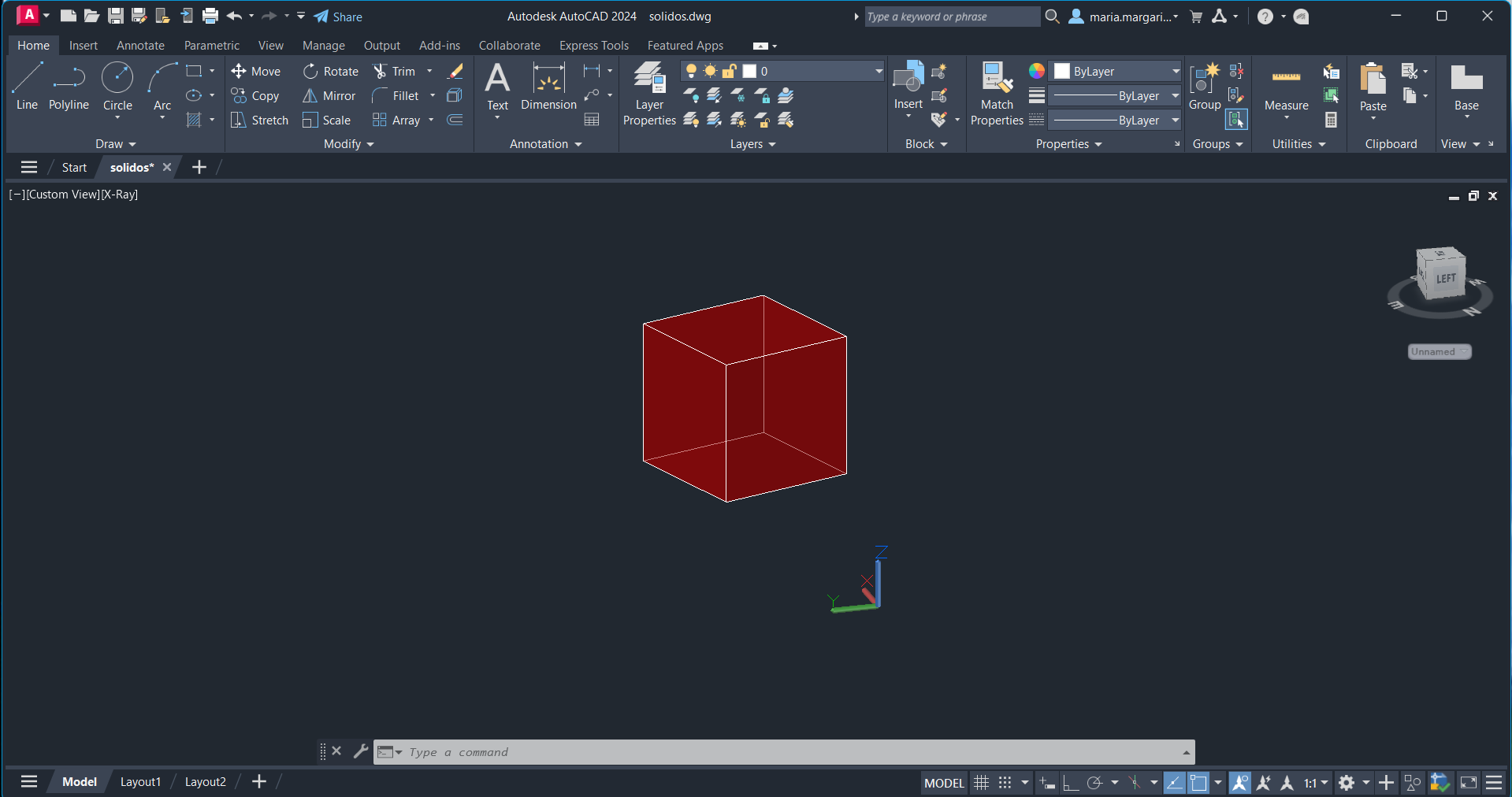Open the customization wrench on command line
Viewport: 1512px width, 797px height.
(x=361, y=751)
